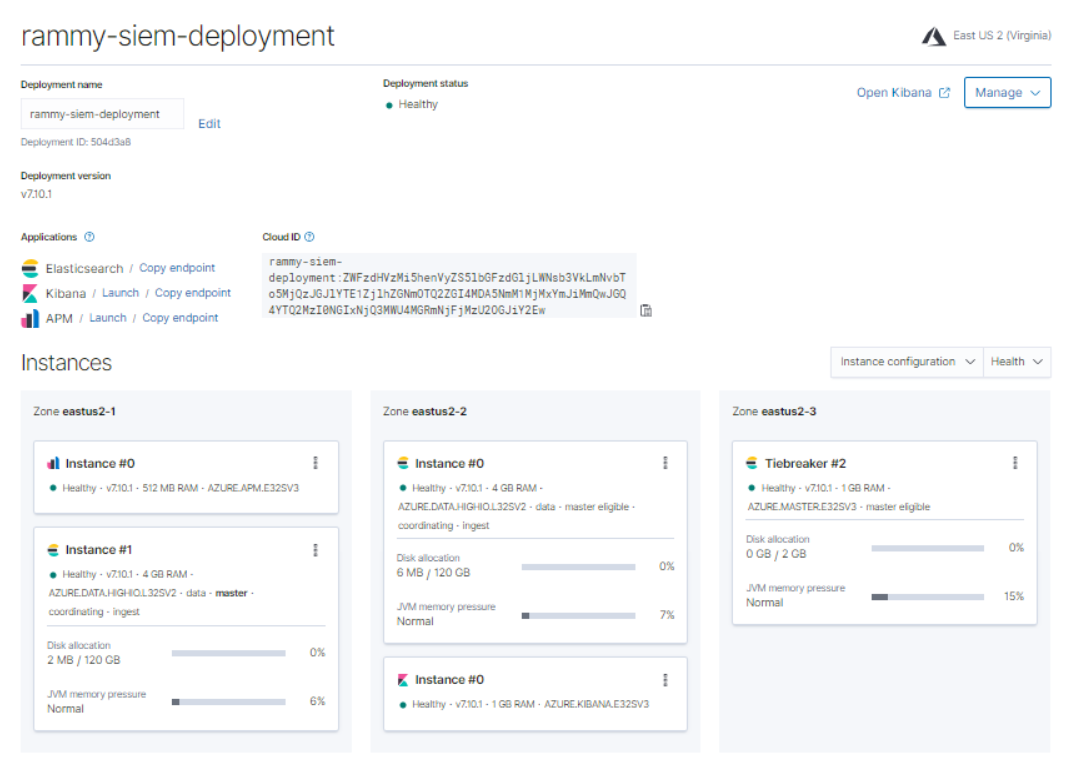
Task: Click Edit next to deployment name
Action: point(209,124)
